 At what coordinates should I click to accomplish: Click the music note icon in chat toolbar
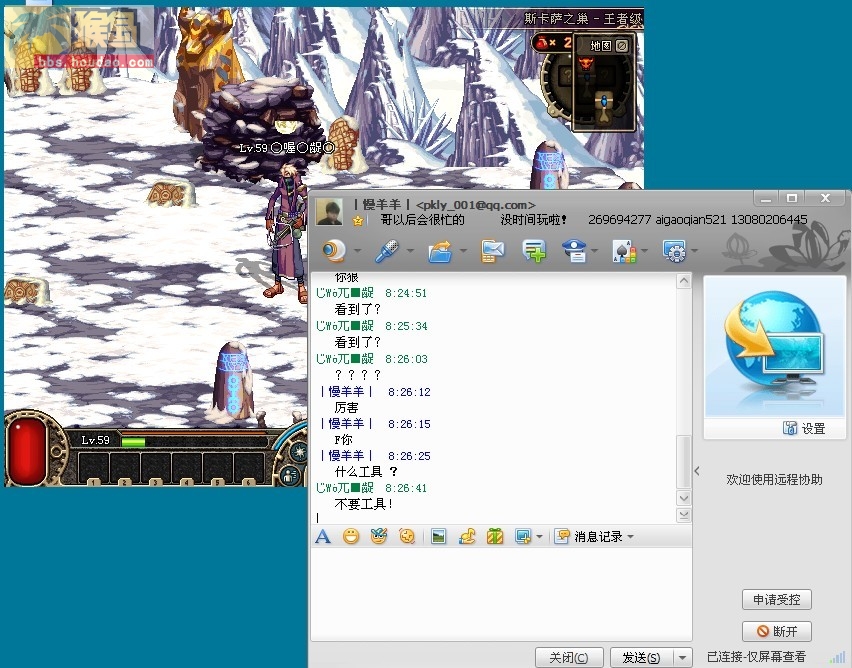467,536
